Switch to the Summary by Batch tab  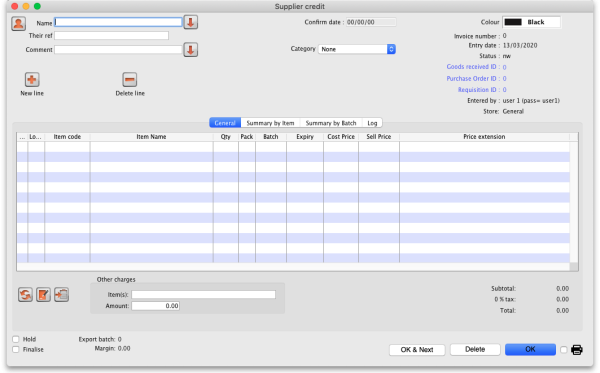[x=331, y=123]
